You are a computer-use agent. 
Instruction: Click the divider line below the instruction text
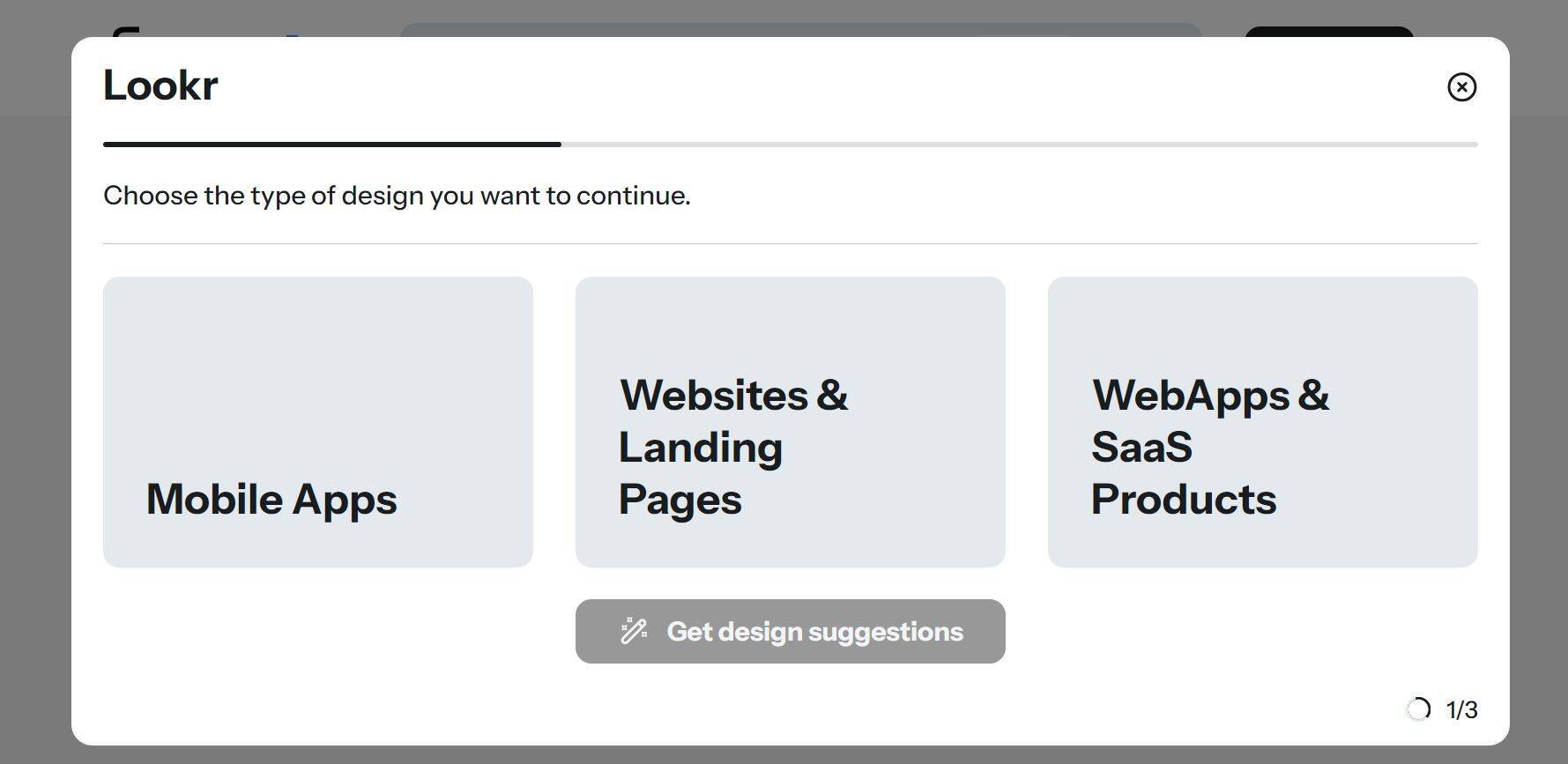[x=790, y=243]
